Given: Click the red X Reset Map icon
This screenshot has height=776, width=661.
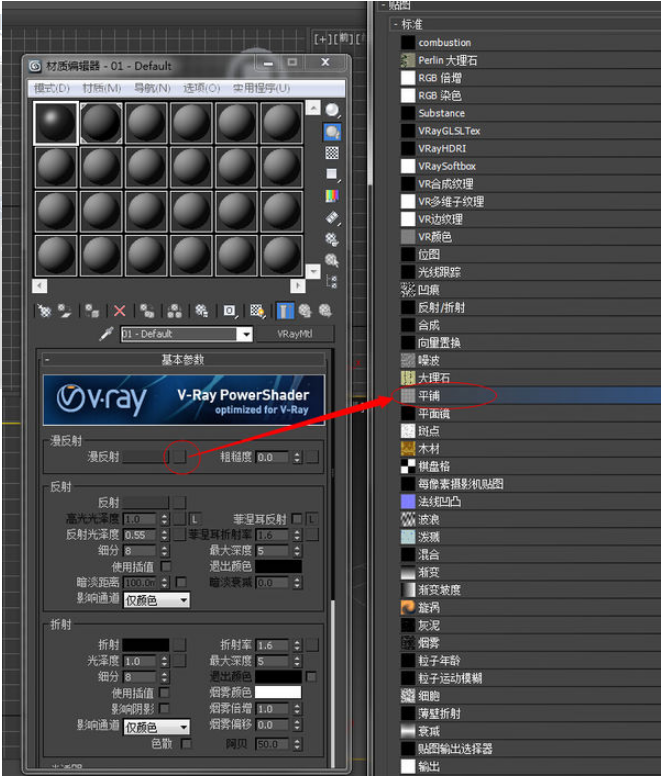Looking at the screenshot, I should 120,311.
